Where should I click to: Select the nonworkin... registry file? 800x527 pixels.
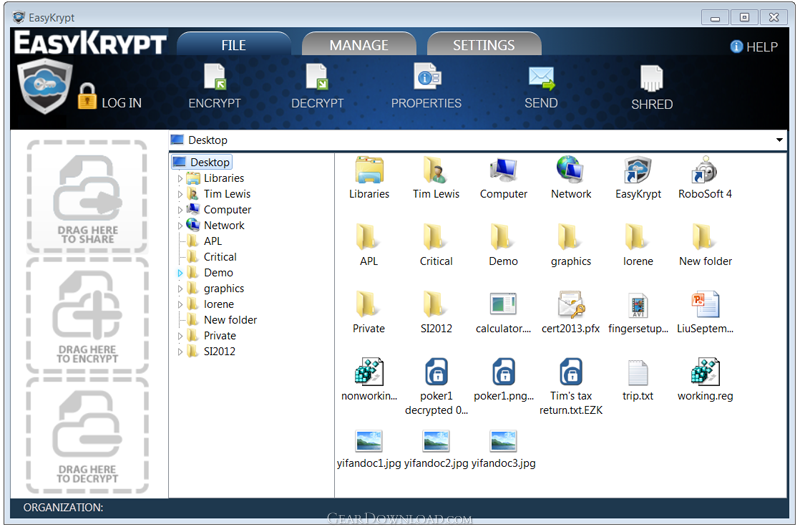click(369, 372)
